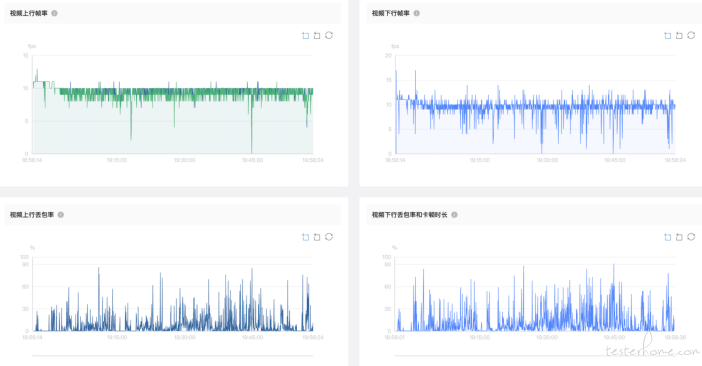Click zoom reset icon on 视频上行丢包率 chart

(317, 237)
